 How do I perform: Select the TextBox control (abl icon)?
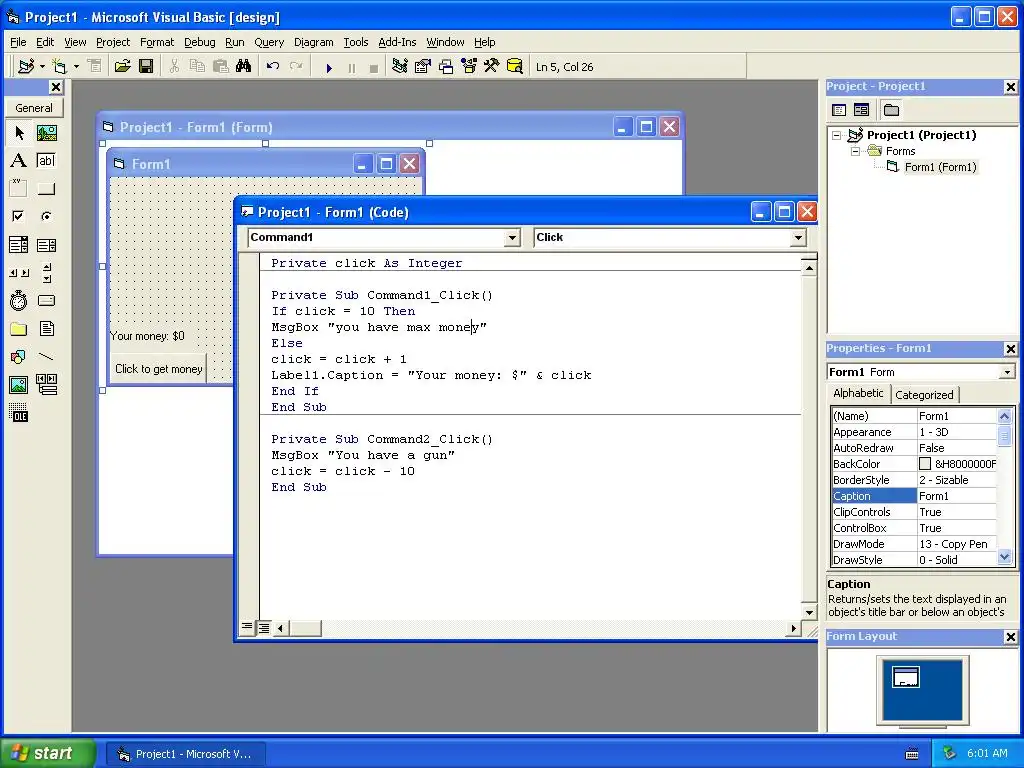coord(46,161)
